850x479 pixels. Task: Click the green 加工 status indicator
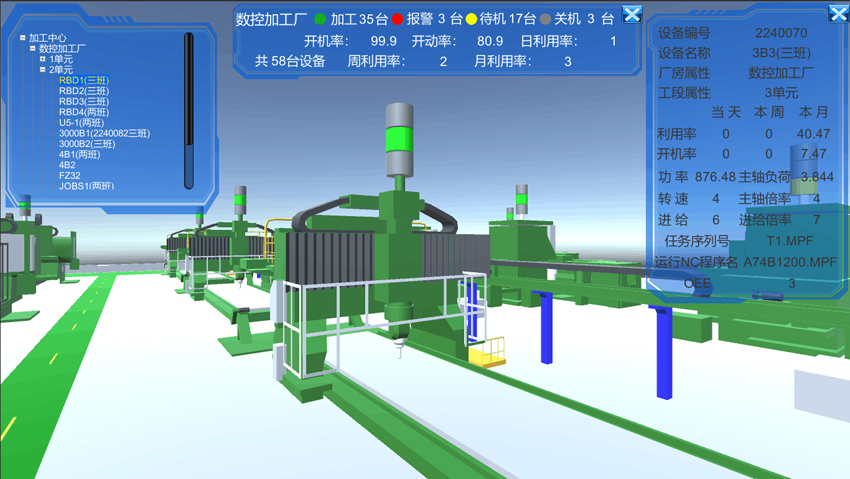(320, 19)
